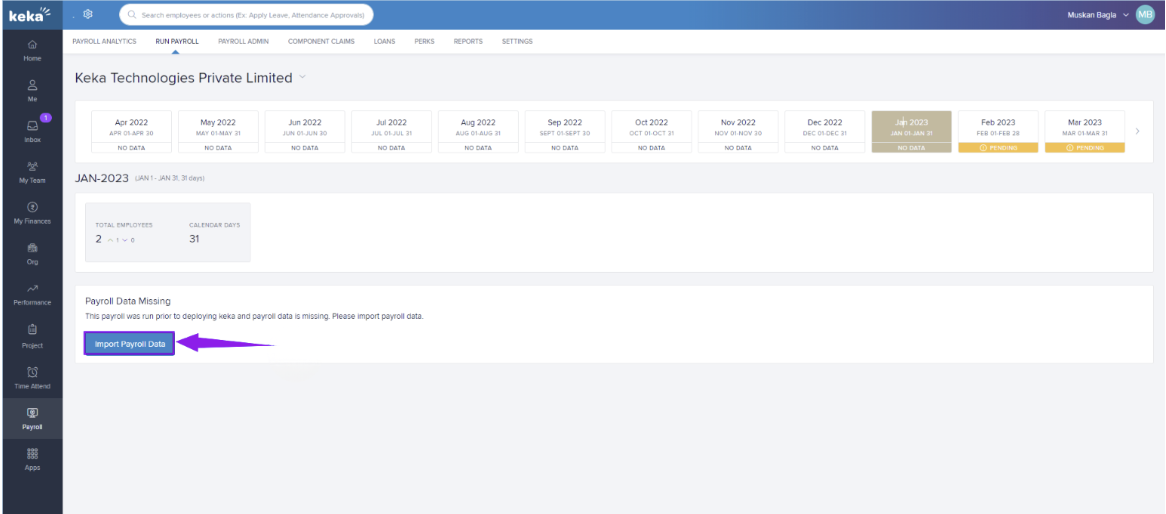Open the Apps grid icon

click(x=32, y=458)
